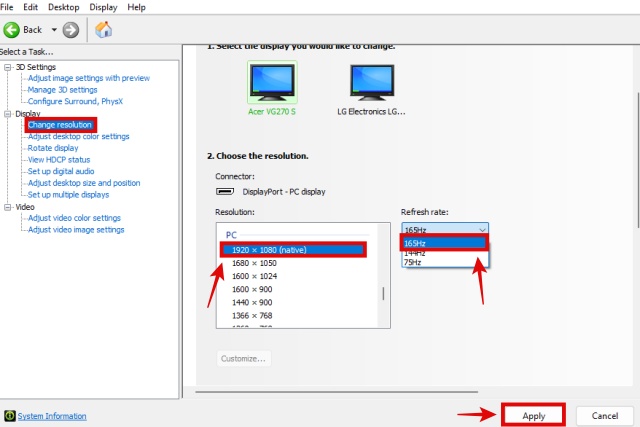Image resolution: width=640 pixels, height=427 pixels.
Task: Collapse the Video tree node
Action: click(x=8, y=207)
